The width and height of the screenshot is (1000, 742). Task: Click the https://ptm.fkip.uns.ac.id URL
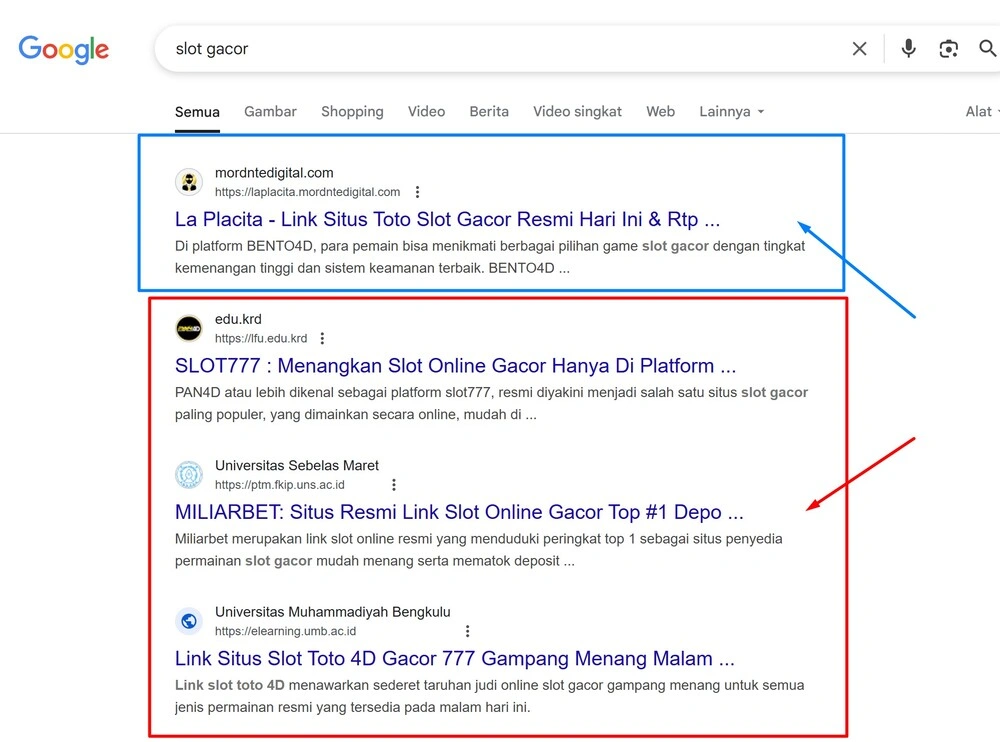[279, 485]
